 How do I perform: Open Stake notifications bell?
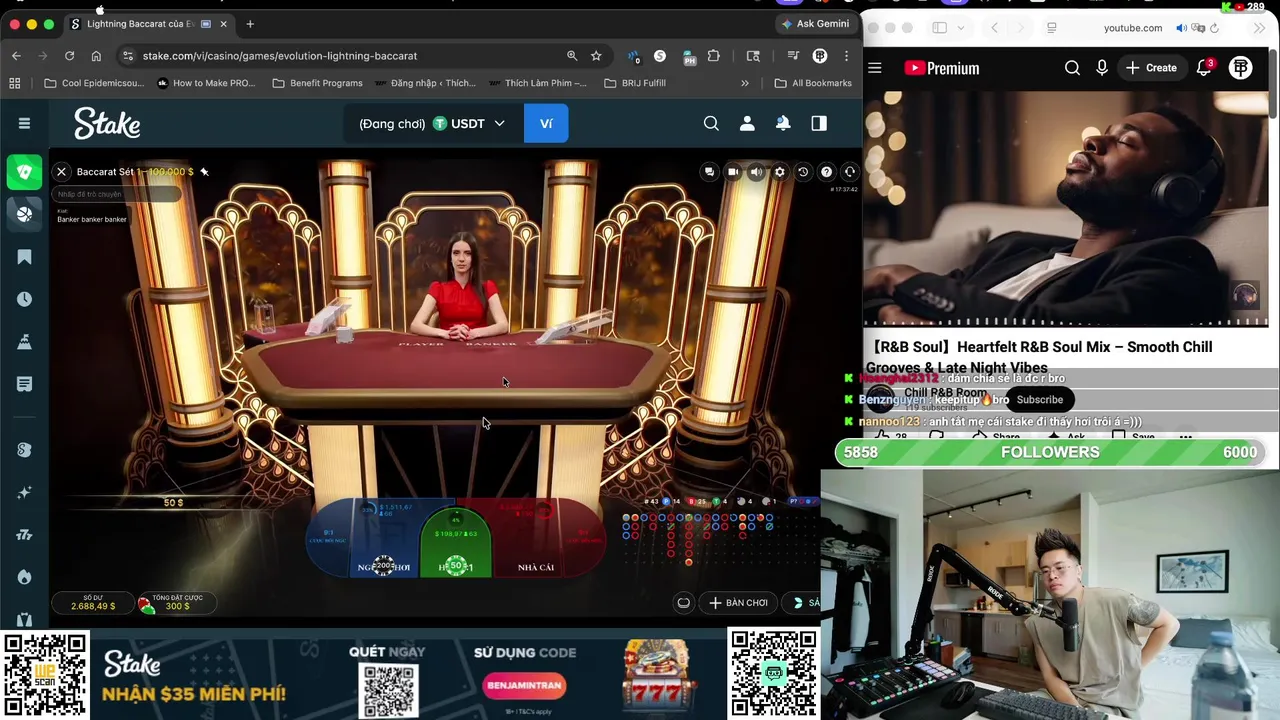point(783,124)
